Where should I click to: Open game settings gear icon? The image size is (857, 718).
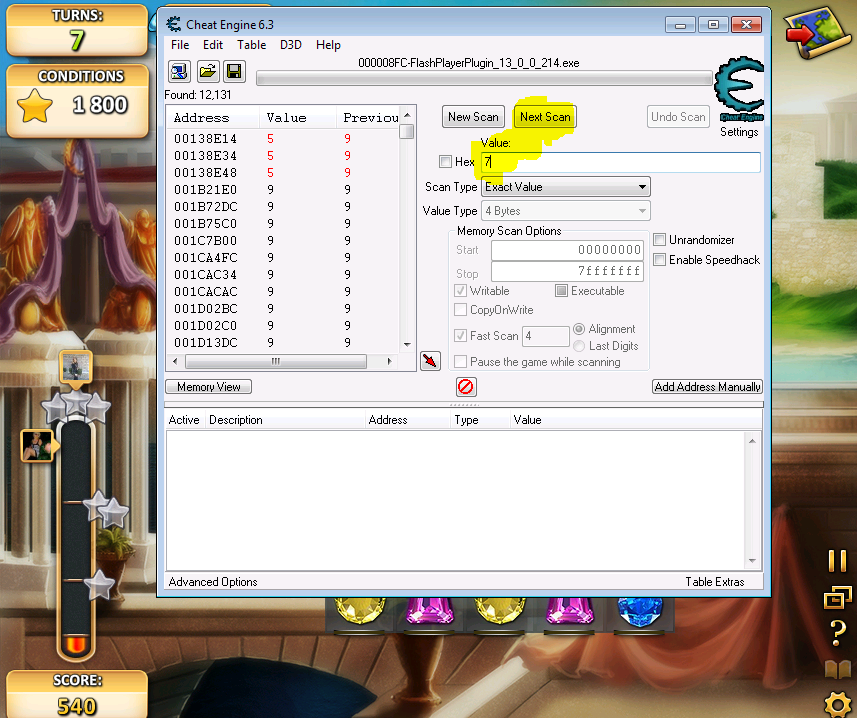(x=839, y=705)
